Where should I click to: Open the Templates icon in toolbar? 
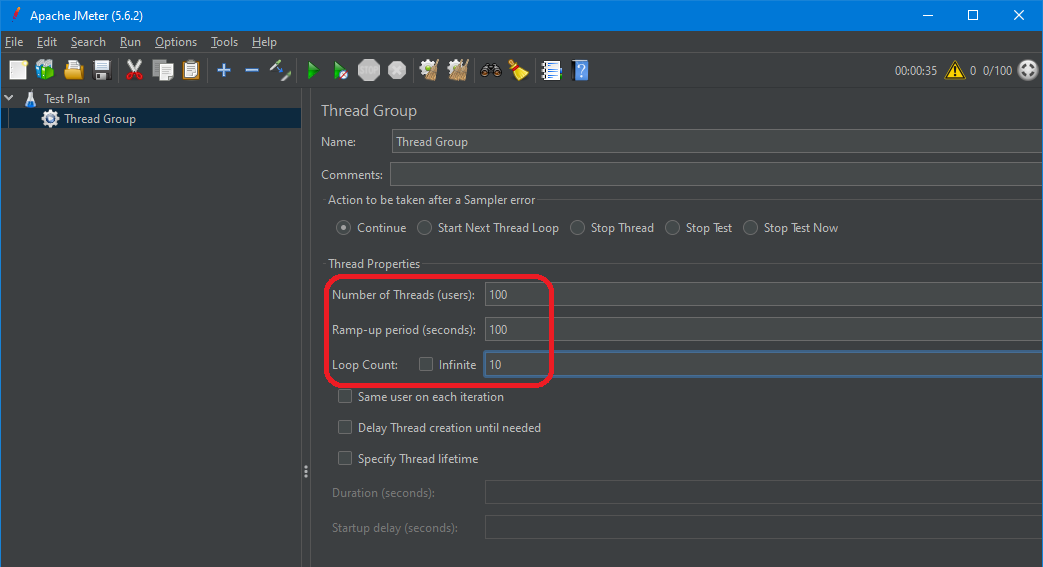click(x=45, y=70)
